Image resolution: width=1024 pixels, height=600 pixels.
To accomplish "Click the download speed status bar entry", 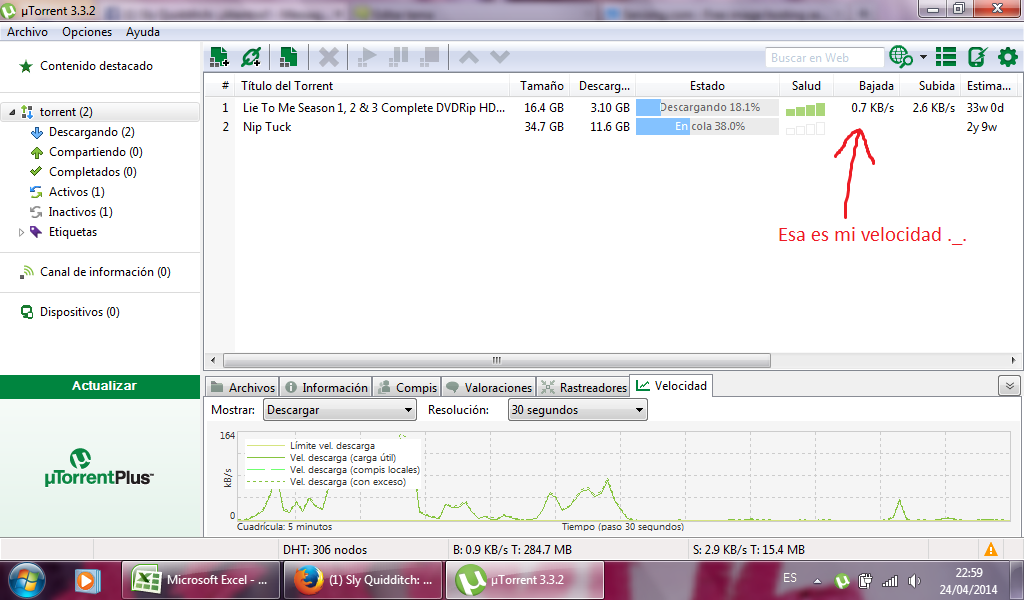I will [x=513, y=550].
